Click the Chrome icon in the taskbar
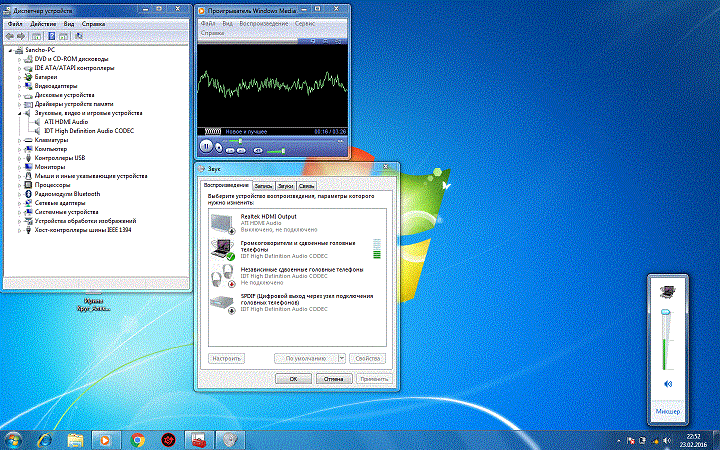Image resolution: width=720 pixels, height=450 pixels. pos(137,438)
